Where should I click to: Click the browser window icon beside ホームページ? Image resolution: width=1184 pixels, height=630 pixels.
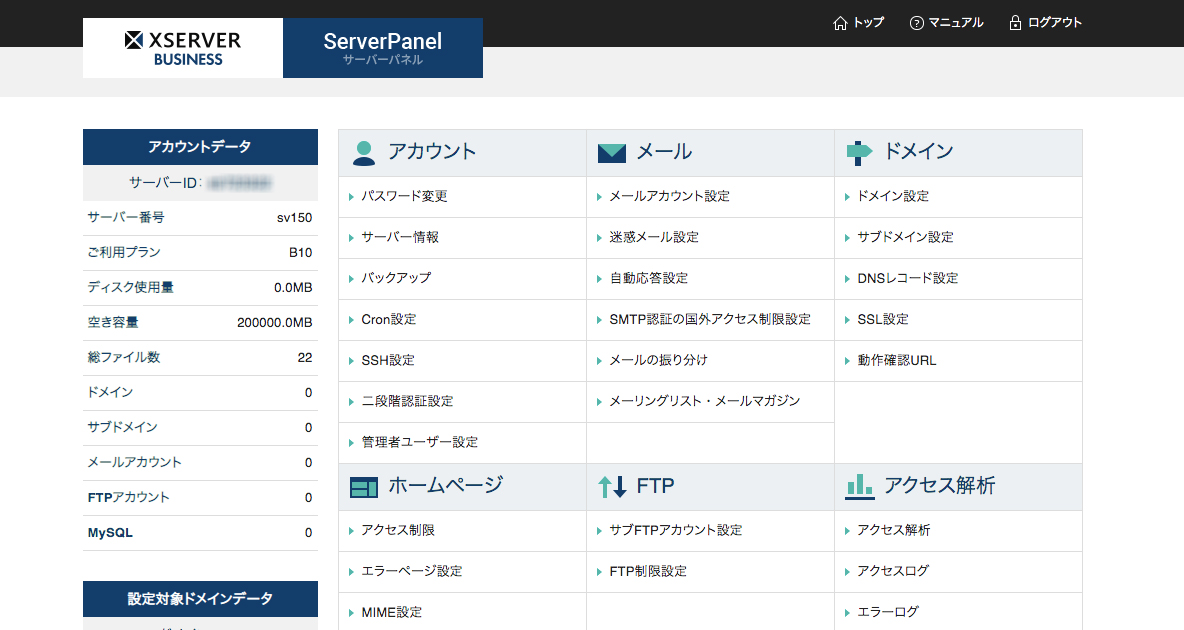[x=364, y=487]
